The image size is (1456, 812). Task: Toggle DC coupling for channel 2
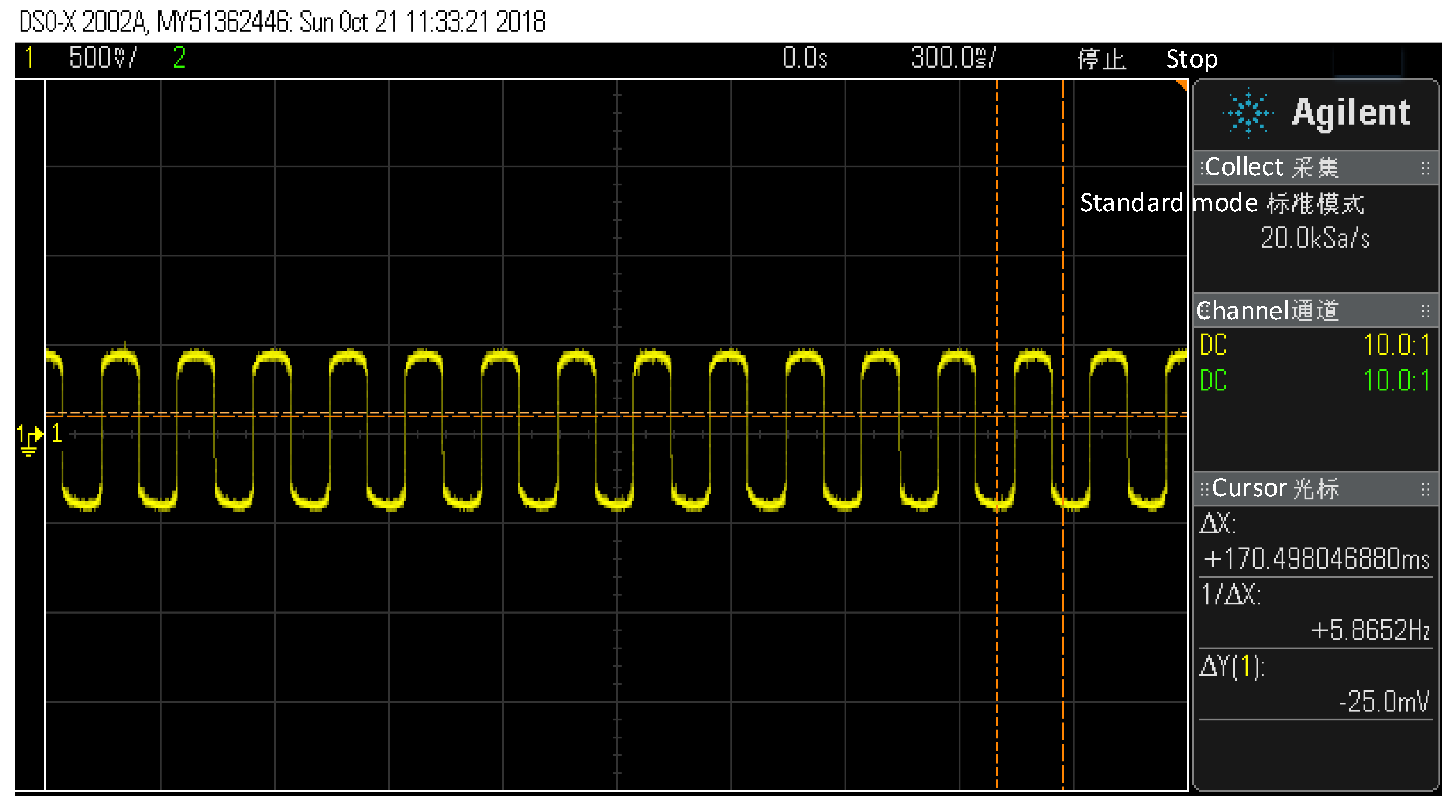[1213, 382]
